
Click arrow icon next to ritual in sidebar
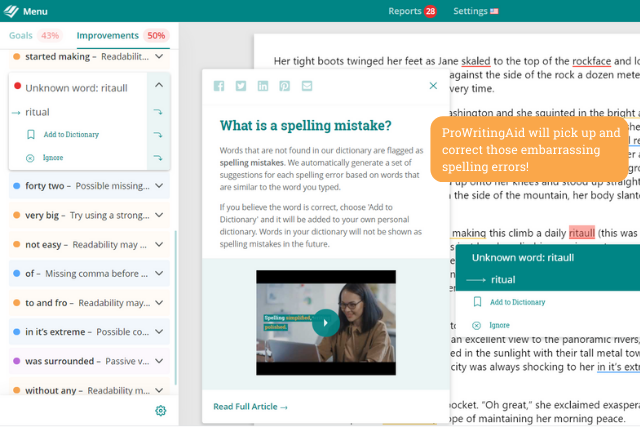click(158, 111)
